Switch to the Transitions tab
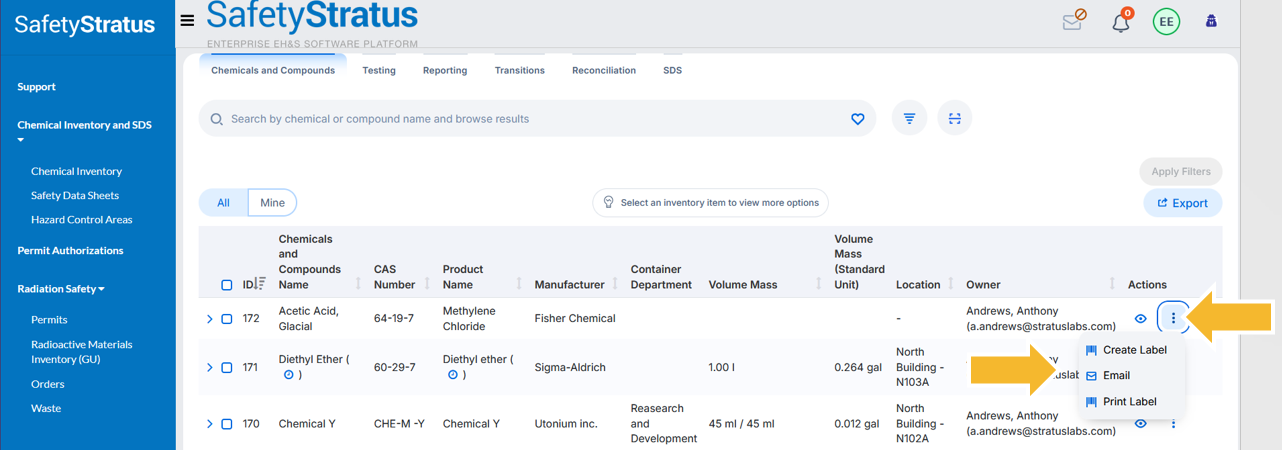Screen dimensions: 1282x450 [x=520, y=70]
